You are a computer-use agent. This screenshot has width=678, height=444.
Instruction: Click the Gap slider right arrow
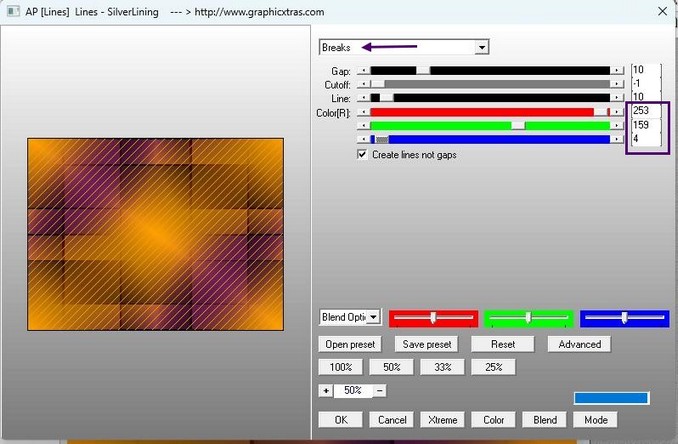pyautogui.click(x=617, y=71)
